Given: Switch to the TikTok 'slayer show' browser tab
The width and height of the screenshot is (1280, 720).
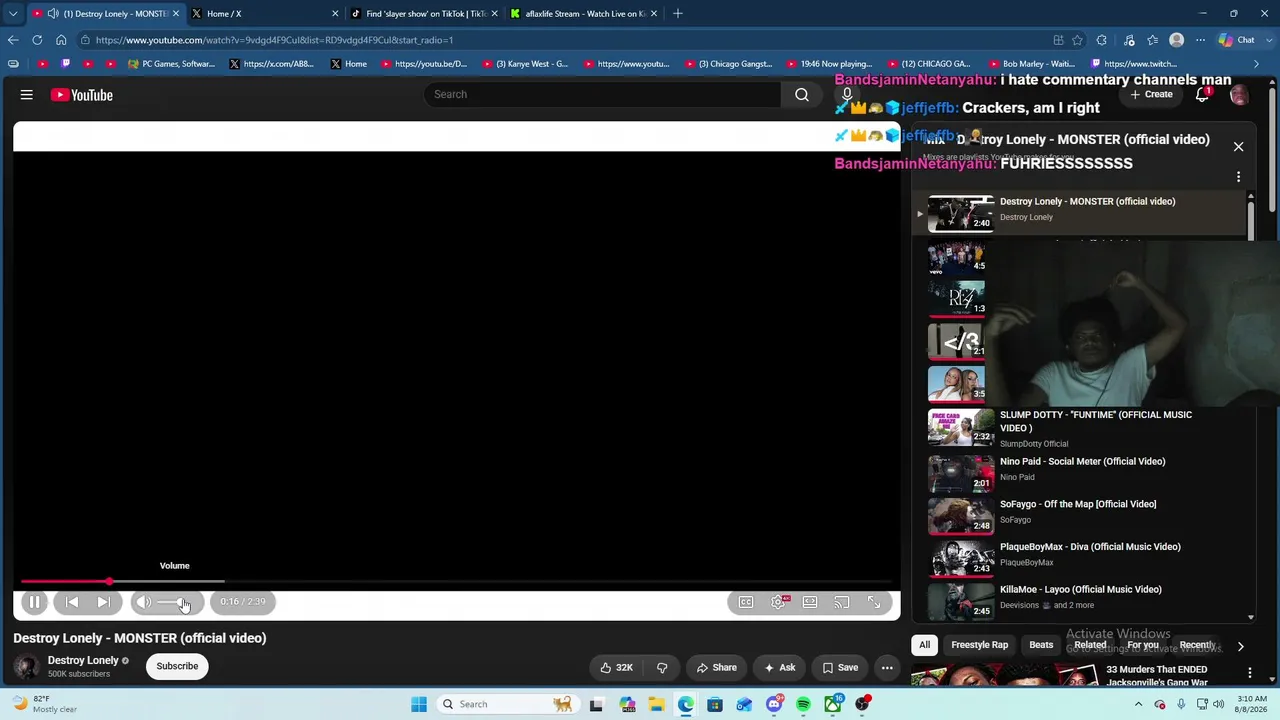Looking at the screenshot, I should 425,14.
